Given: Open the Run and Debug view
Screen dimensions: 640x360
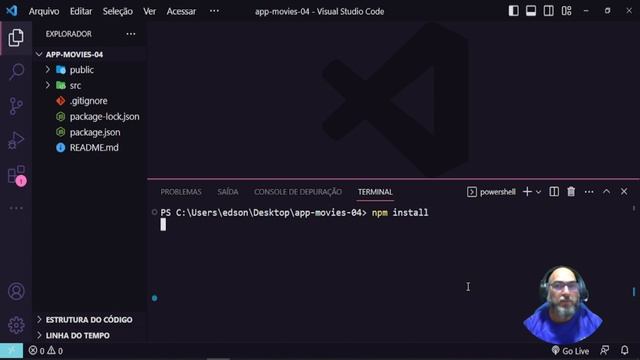Looking at the screenshot, I should [16, 140].
